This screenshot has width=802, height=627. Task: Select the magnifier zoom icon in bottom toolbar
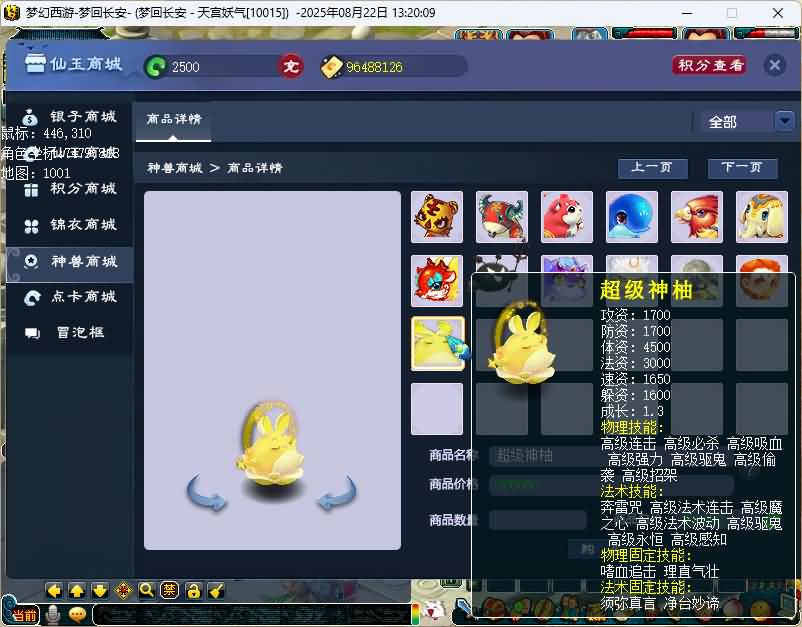(146, 590)
